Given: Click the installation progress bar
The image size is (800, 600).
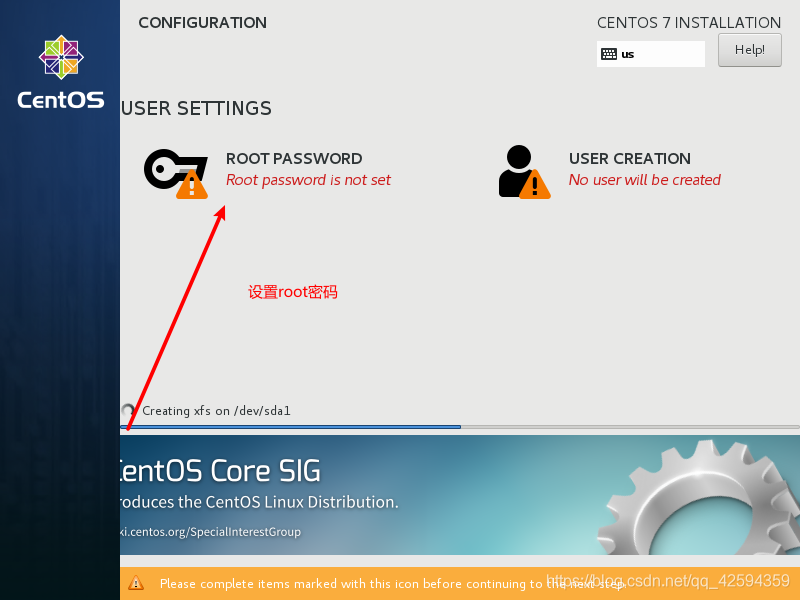Looking at the screenshot, I should [460, 427].
